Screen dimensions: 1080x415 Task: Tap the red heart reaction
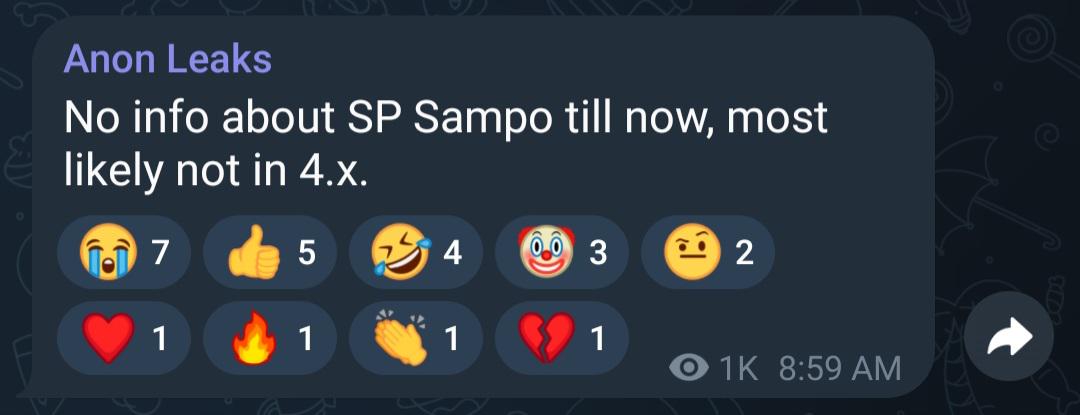tap(124, 339)
